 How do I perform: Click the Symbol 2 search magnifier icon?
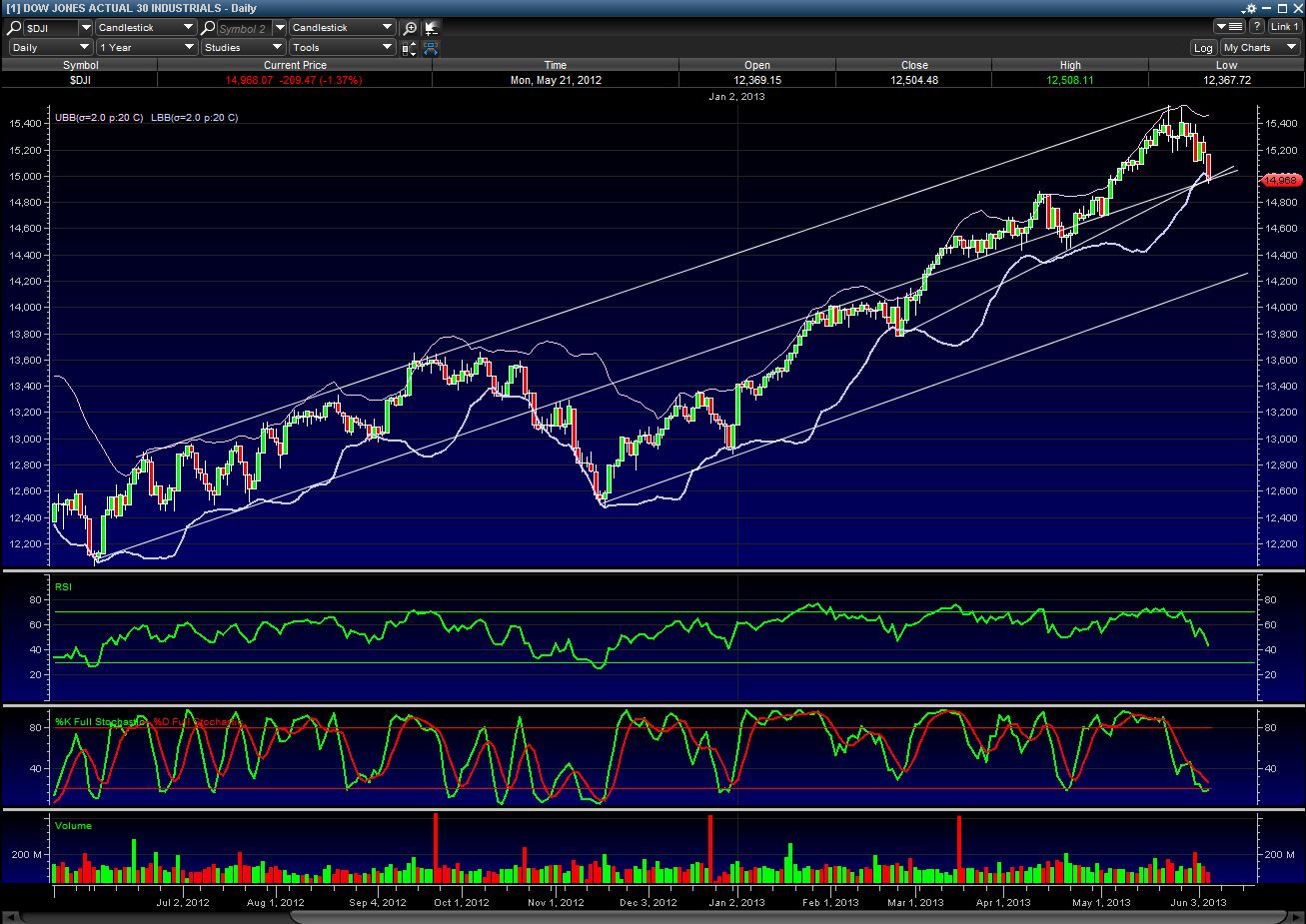tap(209, 28)
